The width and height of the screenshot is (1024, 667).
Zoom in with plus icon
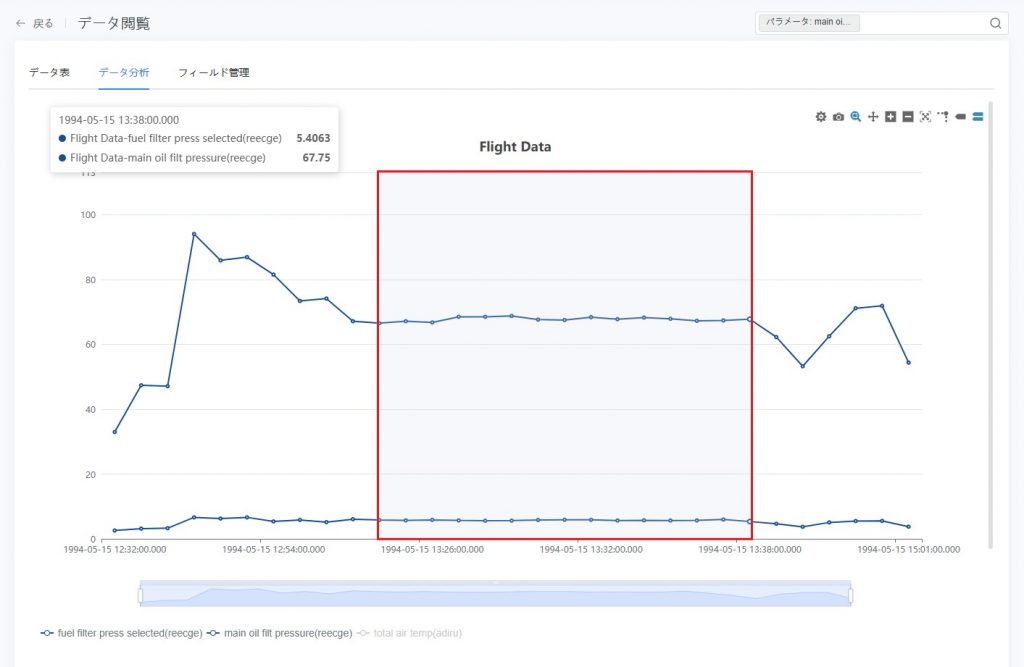click(891, 117)
